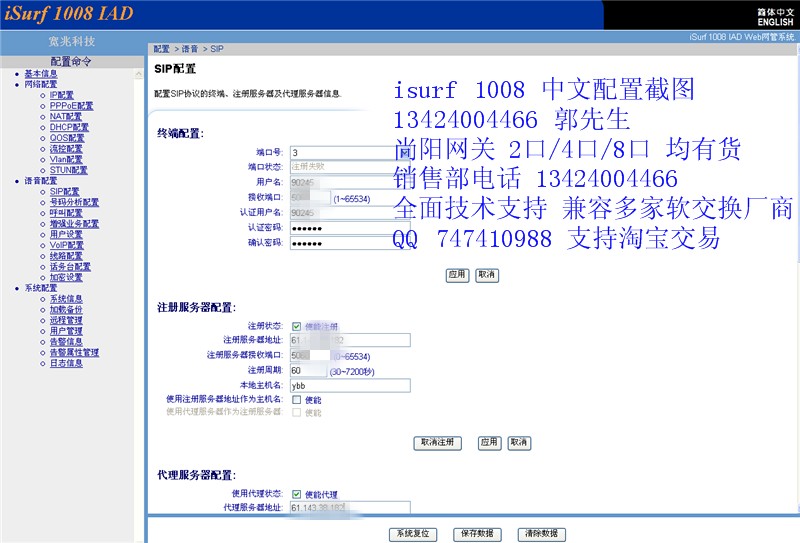The height and width of the screenshot is (543, 800).
Task: Open 号码分析配置 link
Action: coord(74,202)
